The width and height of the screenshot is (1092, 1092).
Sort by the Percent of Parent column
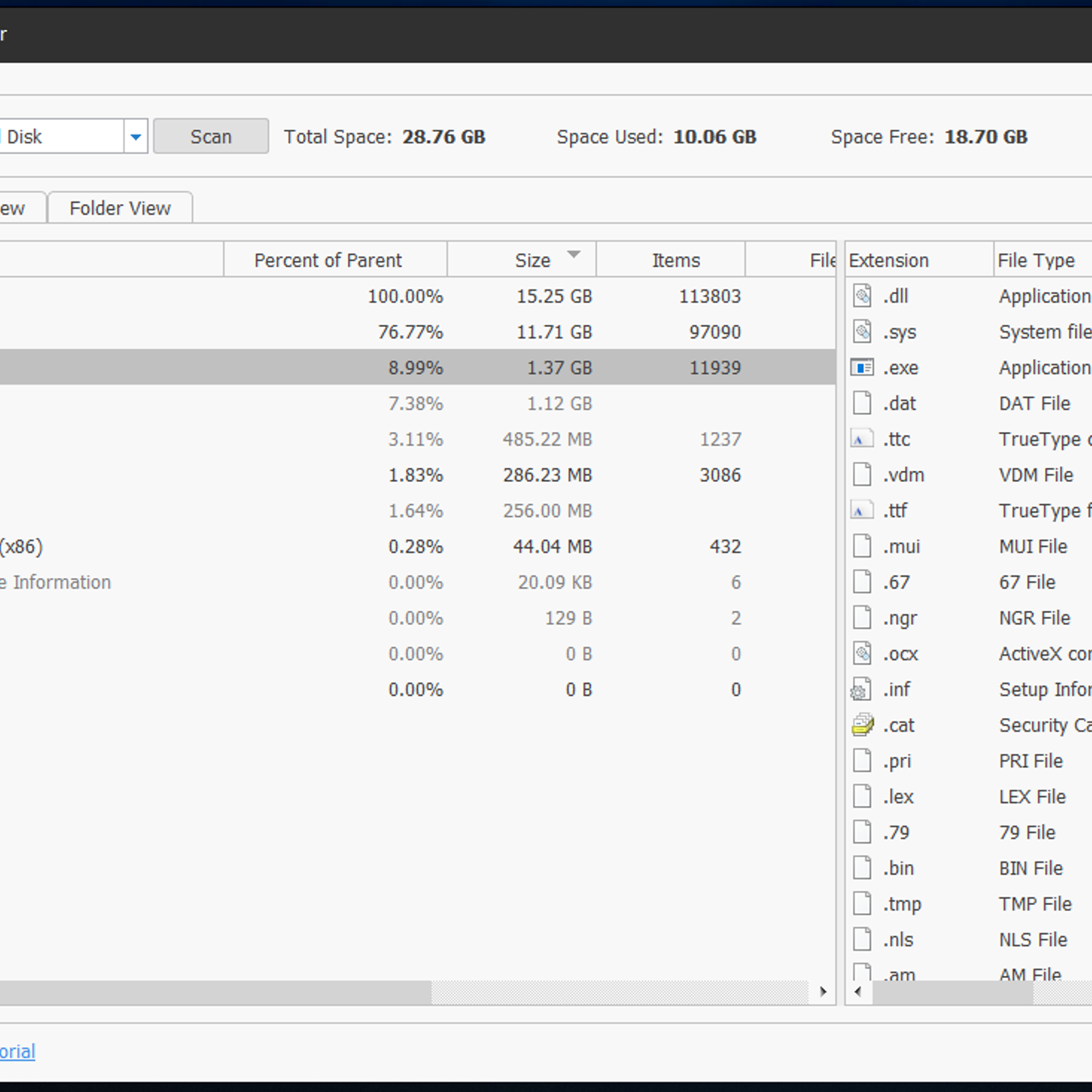328,260
